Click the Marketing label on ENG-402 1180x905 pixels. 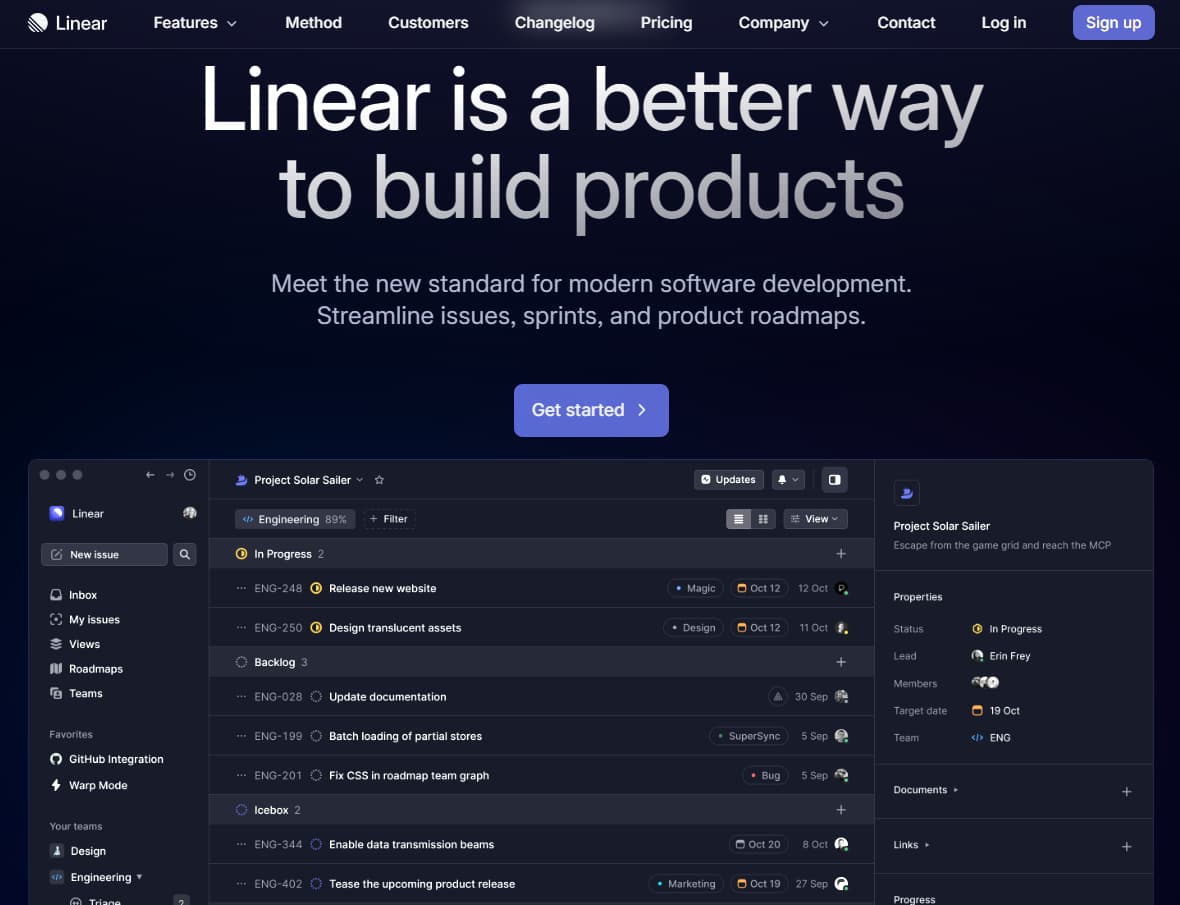pos(686,883)
